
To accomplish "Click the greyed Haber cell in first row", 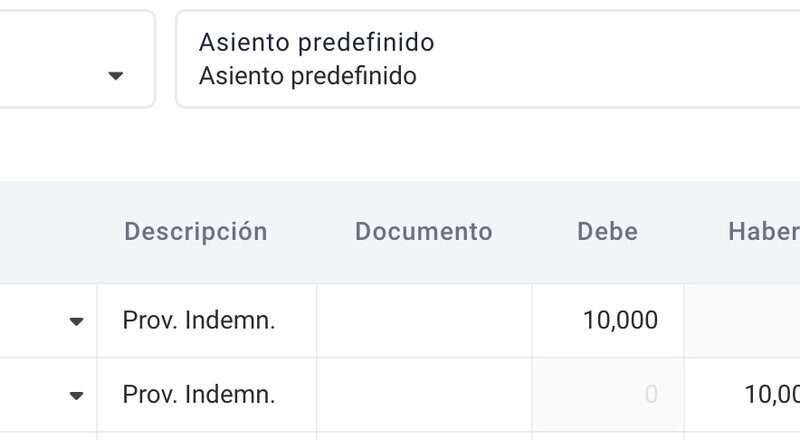I will pos(742,321).
